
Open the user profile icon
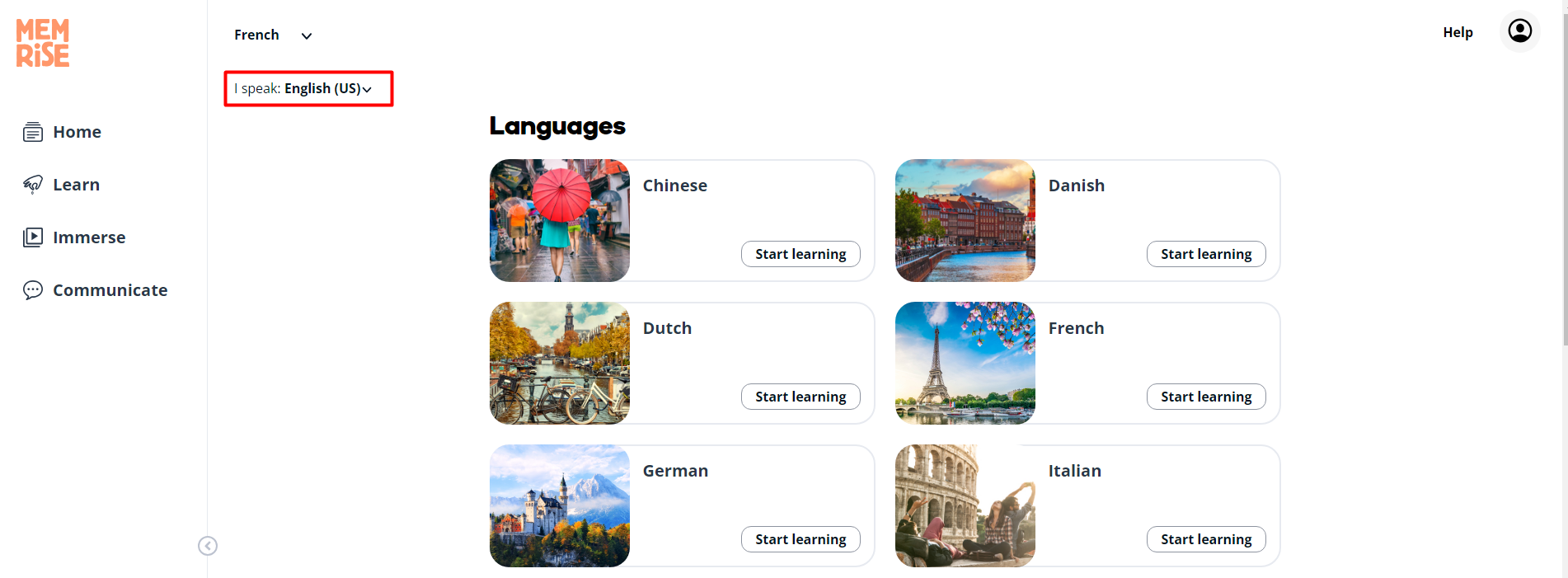(x=1519, y=31)
